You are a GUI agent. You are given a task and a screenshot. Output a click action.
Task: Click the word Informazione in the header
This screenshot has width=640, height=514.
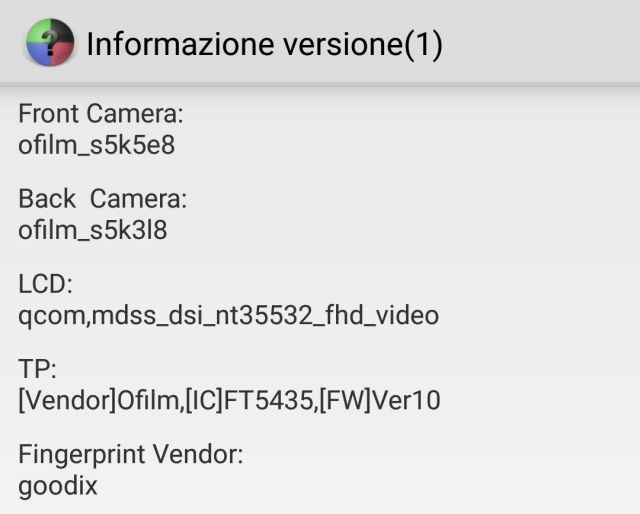click(180, 43)
